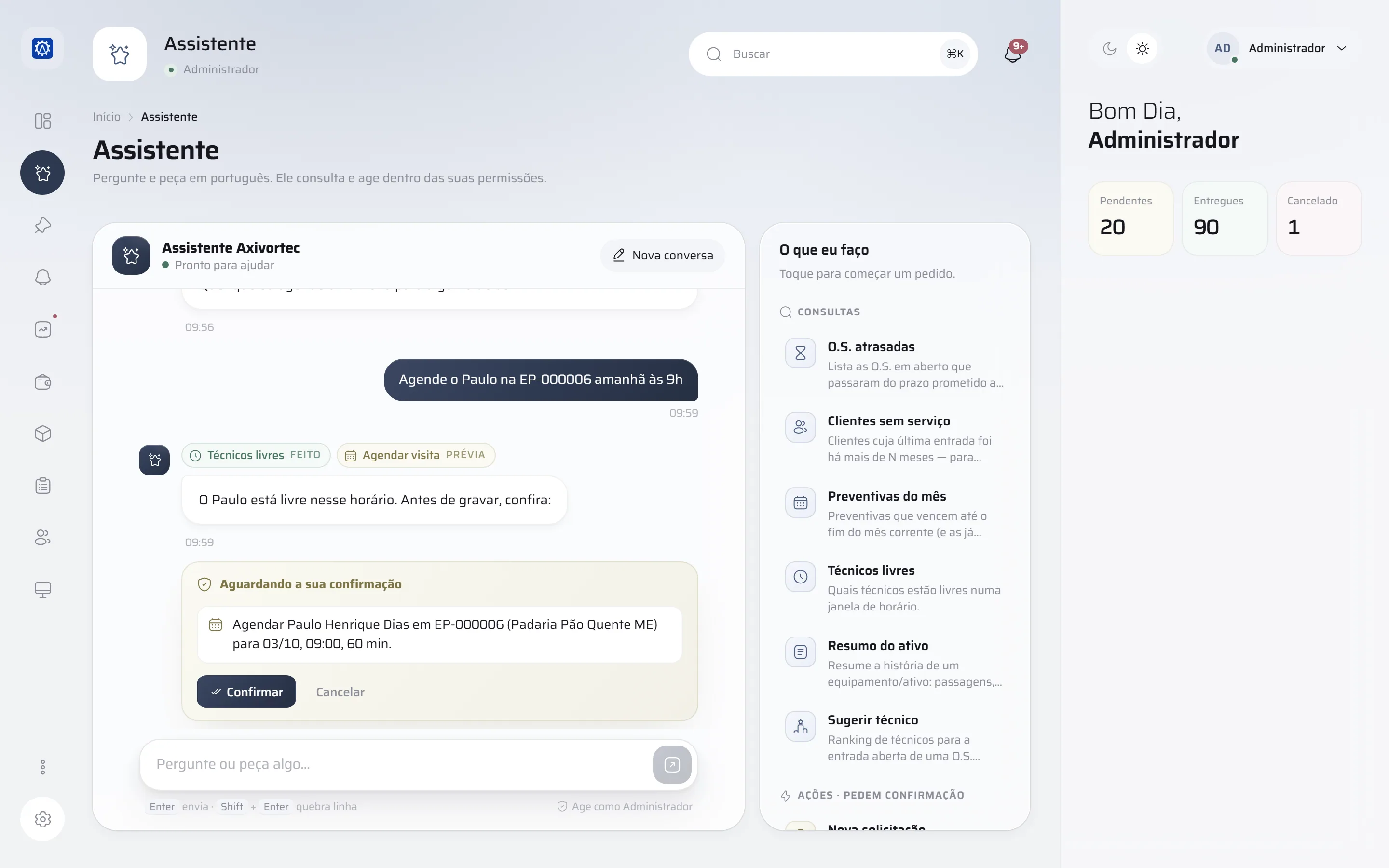Screen dimensions: 1389x868
Task: Open the wallet icon in sidebar
Action: [42, 382]
